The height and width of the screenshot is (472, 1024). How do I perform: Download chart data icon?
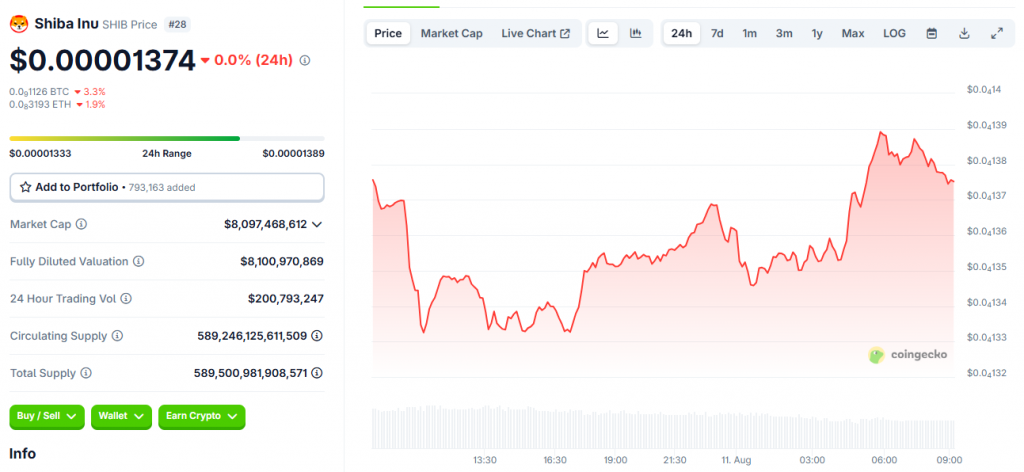(x=964, y=33)
